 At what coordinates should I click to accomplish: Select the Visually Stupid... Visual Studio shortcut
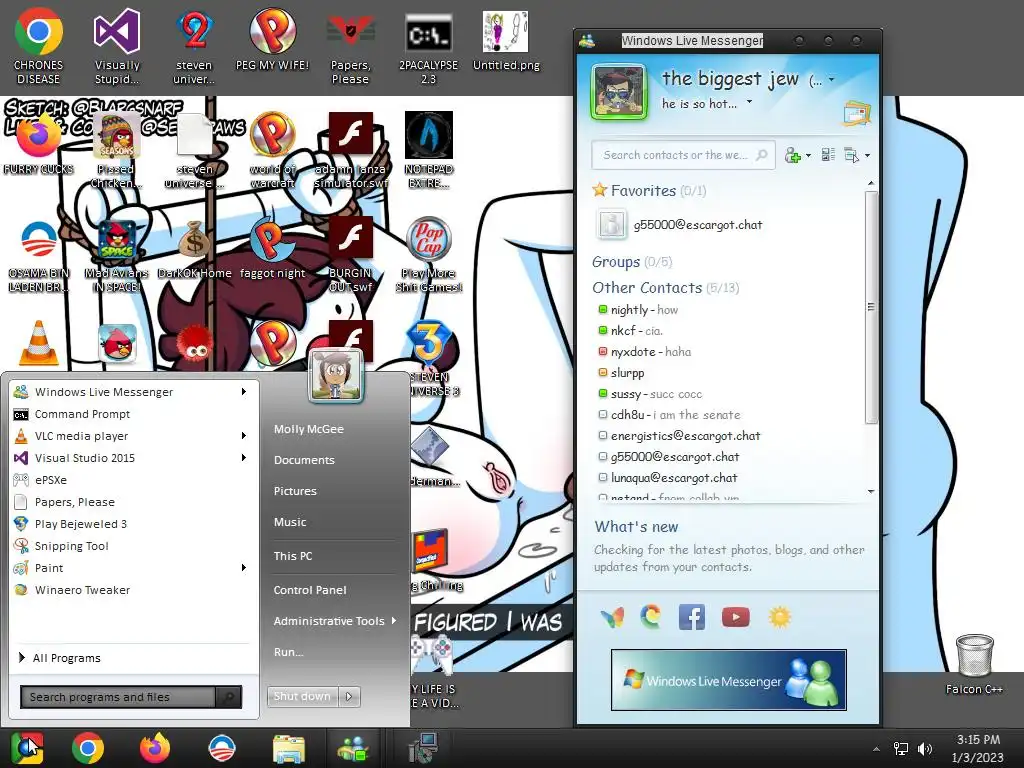pyautogui.click(x=117, y=47)
